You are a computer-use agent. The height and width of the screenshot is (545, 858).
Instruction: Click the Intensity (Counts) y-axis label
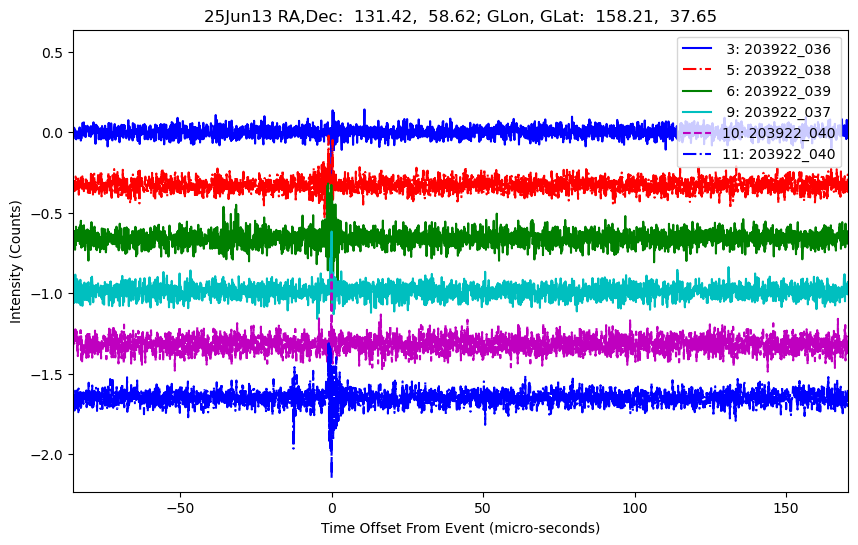pos(15,262)
